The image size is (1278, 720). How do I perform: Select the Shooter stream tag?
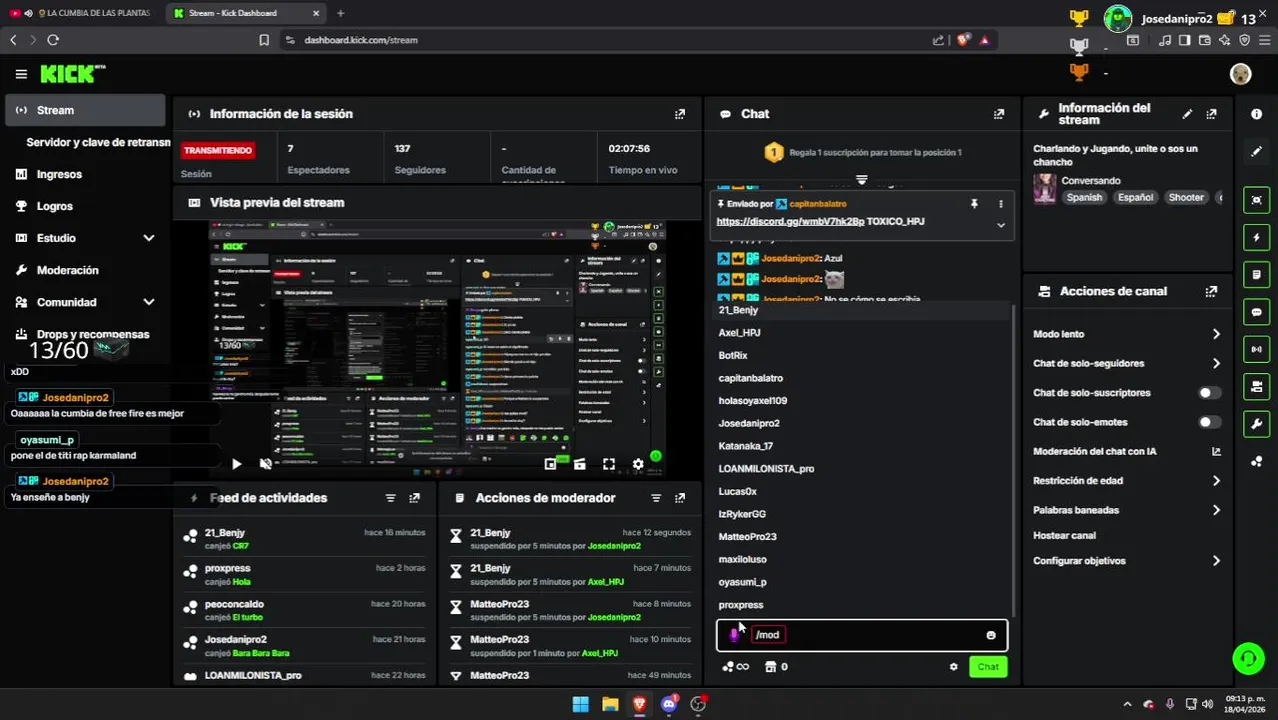pyautogui.click(x=1186, y=198)
